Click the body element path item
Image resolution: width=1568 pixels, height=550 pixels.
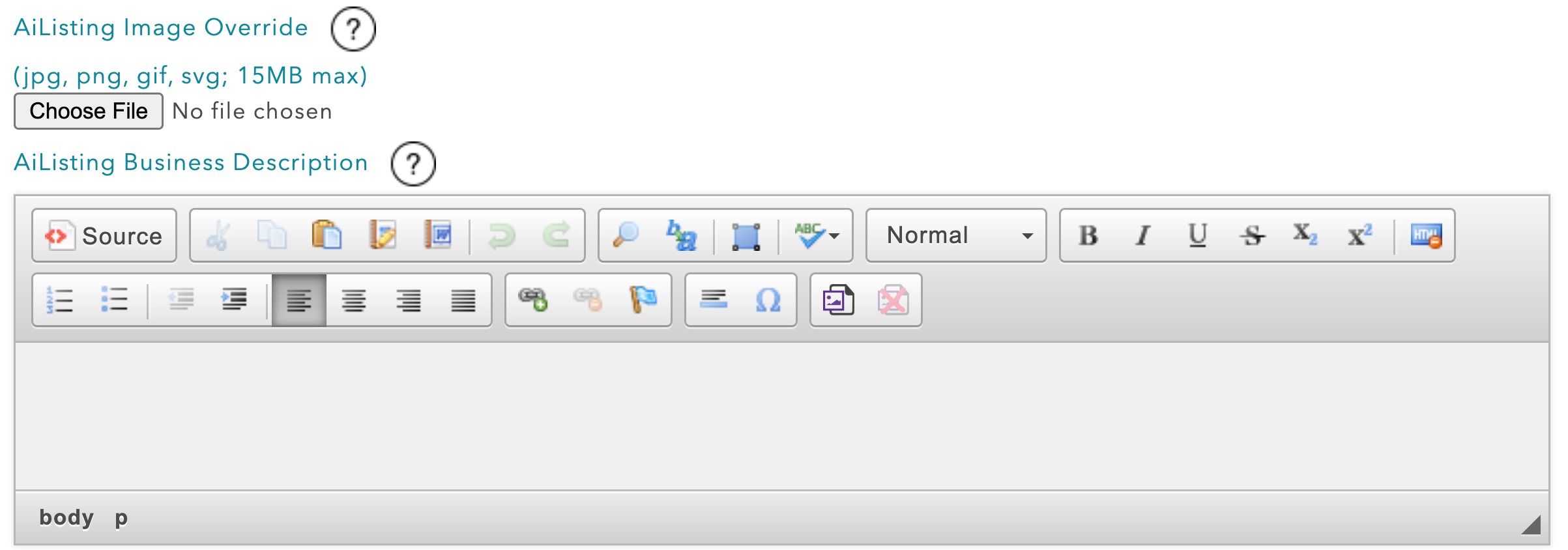click(66, 517)
